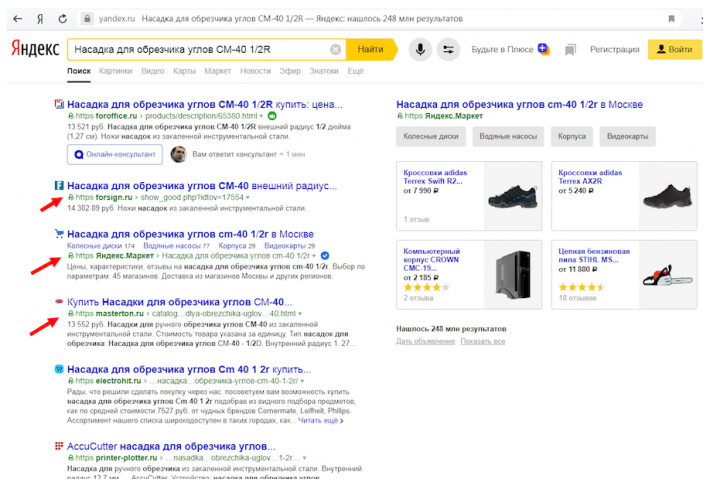Expand dropdown arrow after masterton.ru URL
This screenshot has height=492, width=712.
coord(300,314)
